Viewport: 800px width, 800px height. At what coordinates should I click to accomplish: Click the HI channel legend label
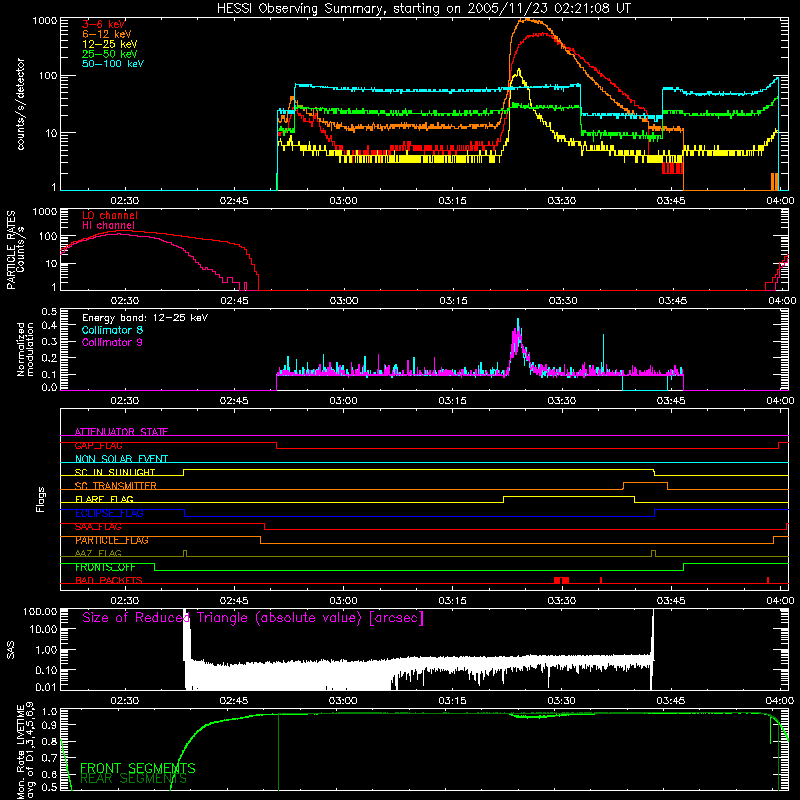109,226
